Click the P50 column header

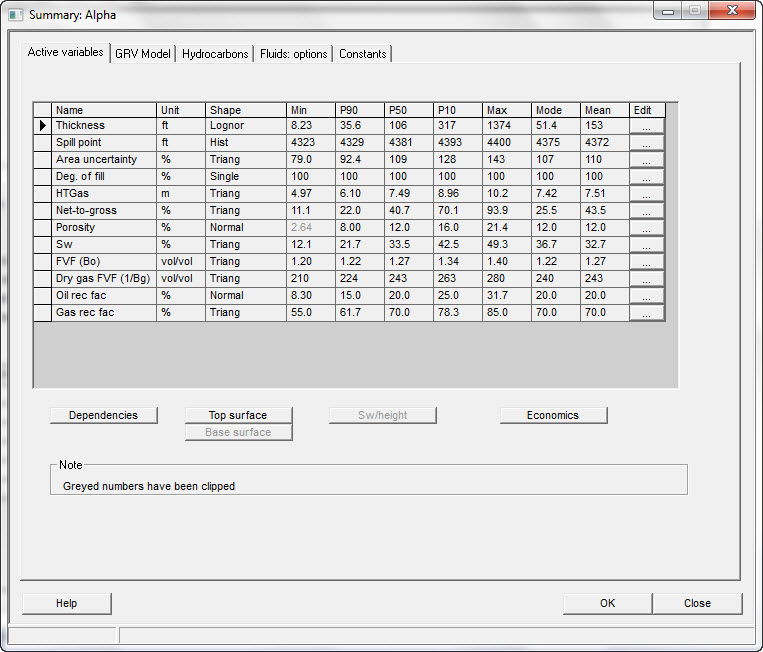point(409,110)
